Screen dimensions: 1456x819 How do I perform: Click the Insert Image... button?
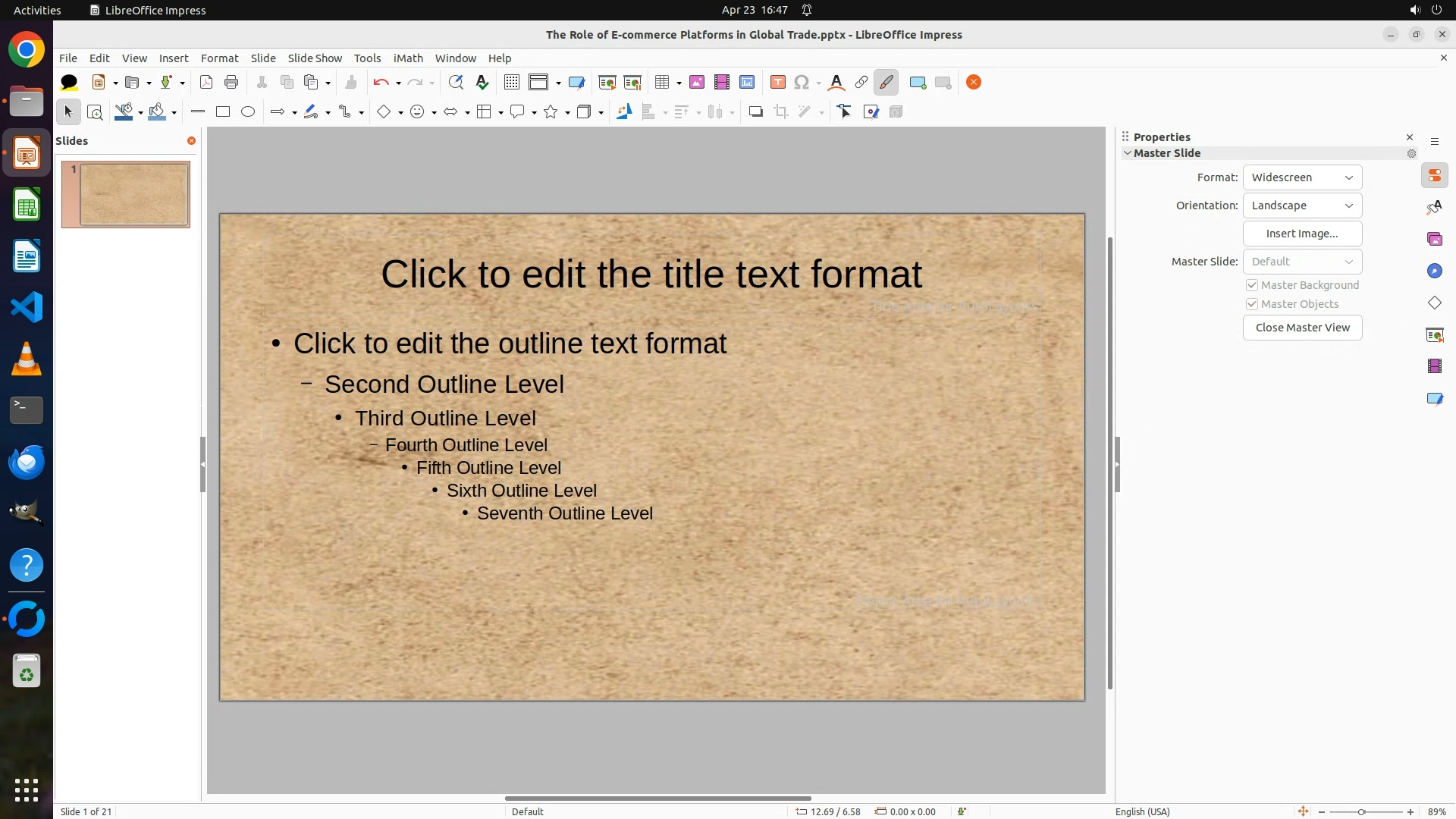click(1302, 234)
